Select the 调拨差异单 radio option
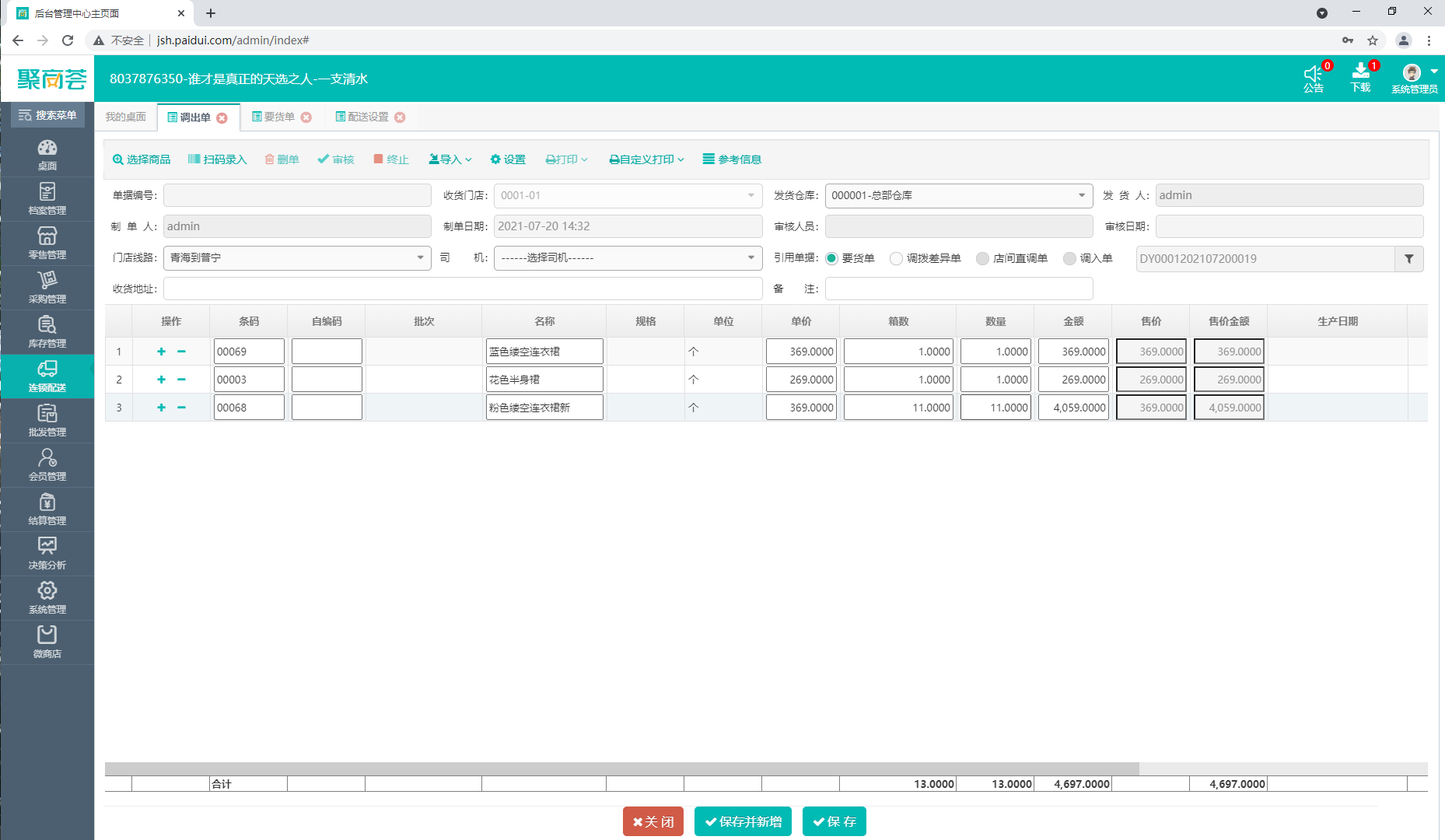 point(896,258)
